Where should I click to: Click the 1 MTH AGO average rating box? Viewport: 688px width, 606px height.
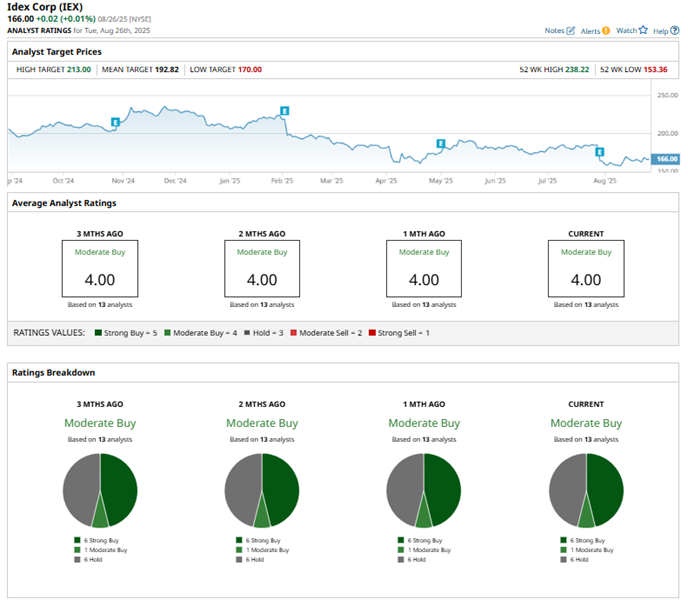tap(424, 269)
